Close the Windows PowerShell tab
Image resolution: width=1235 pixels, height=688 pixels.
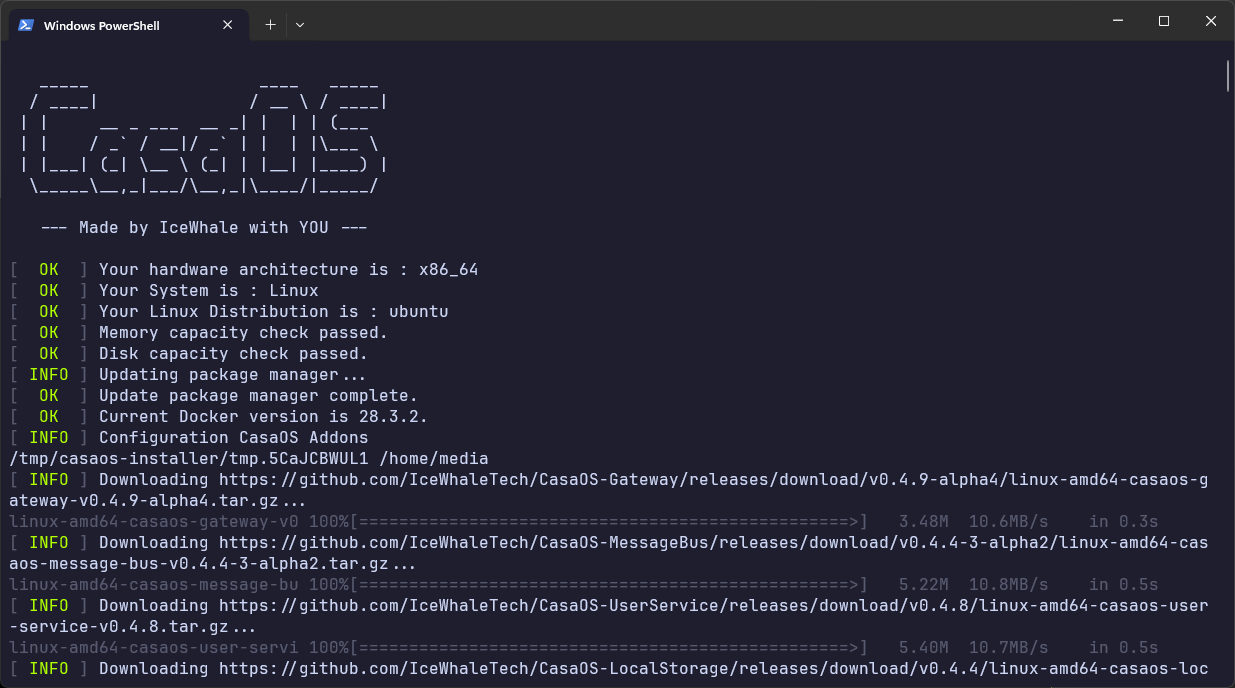pyautogui.click(x=228, y=25)
